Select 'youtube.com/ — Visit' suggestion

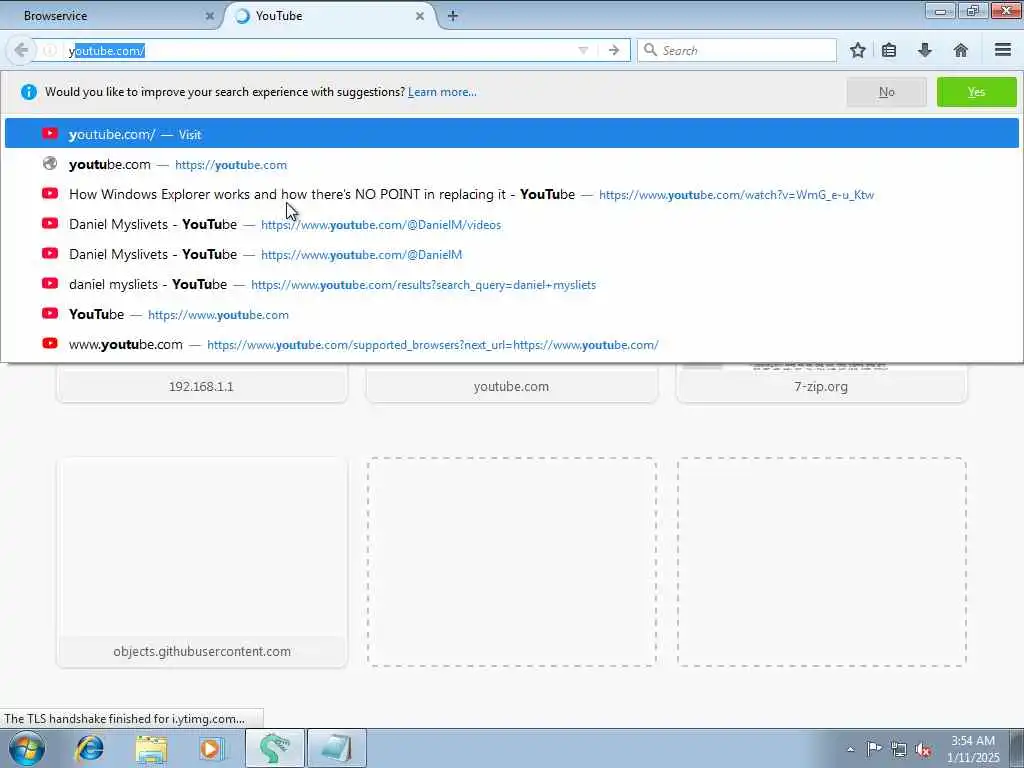[511, 134]
